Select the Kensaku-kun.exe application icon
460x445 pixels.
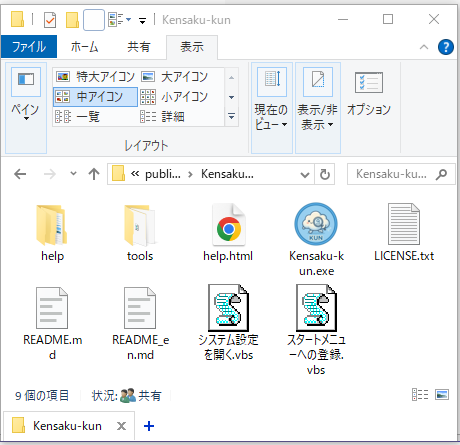[316, 224]
